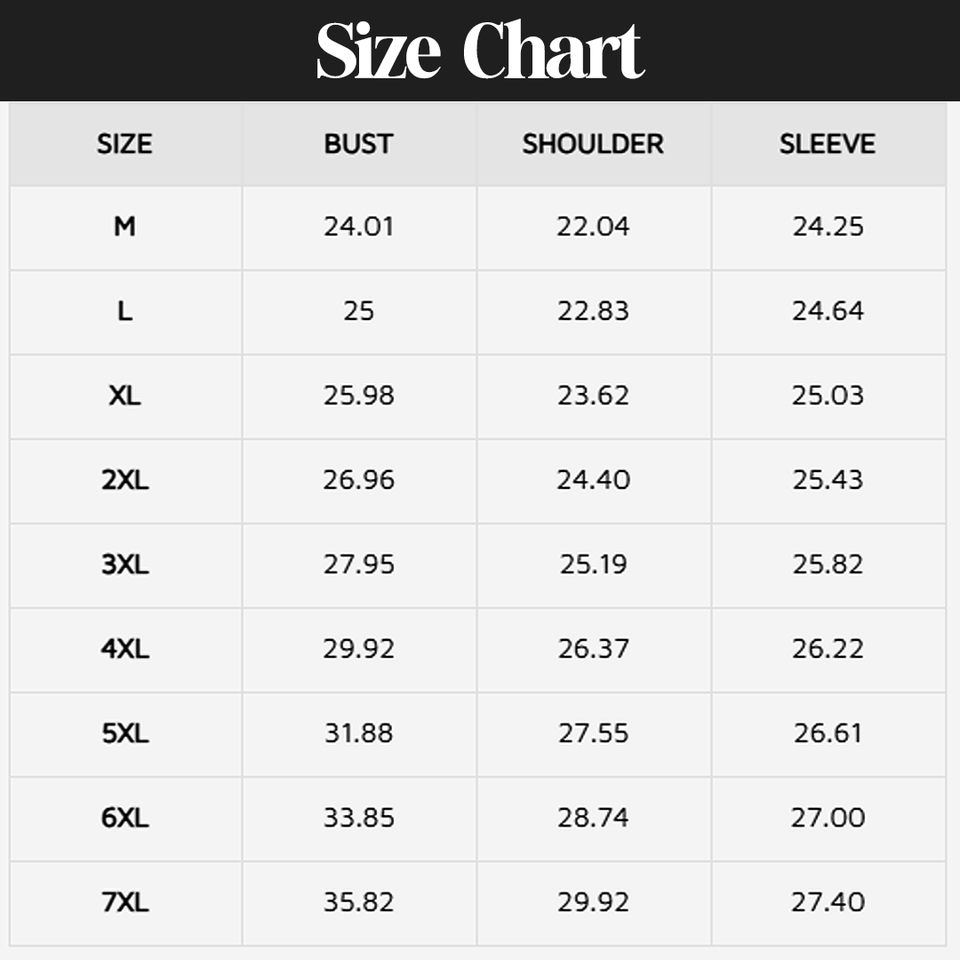Click the 6XL size row label

click(x=125, y=817)
